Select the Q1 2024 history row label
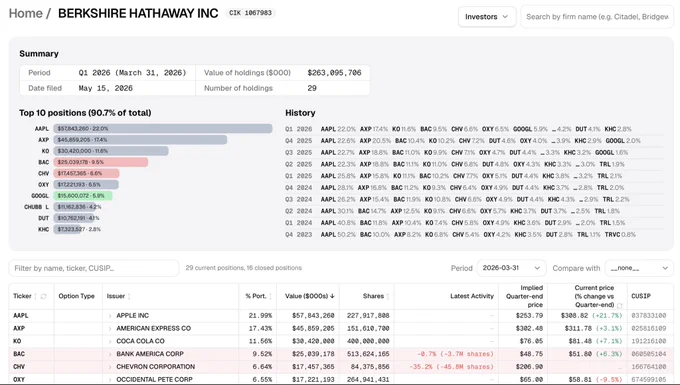This screenshot has width=680, height=385. (298, 223)
